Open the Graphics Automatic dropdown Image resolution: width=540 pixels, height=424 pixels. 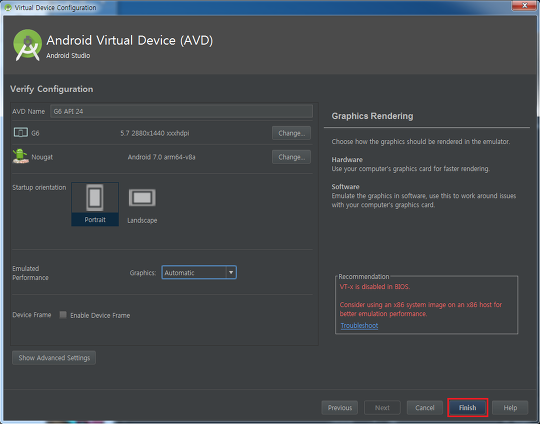point(199,272)
